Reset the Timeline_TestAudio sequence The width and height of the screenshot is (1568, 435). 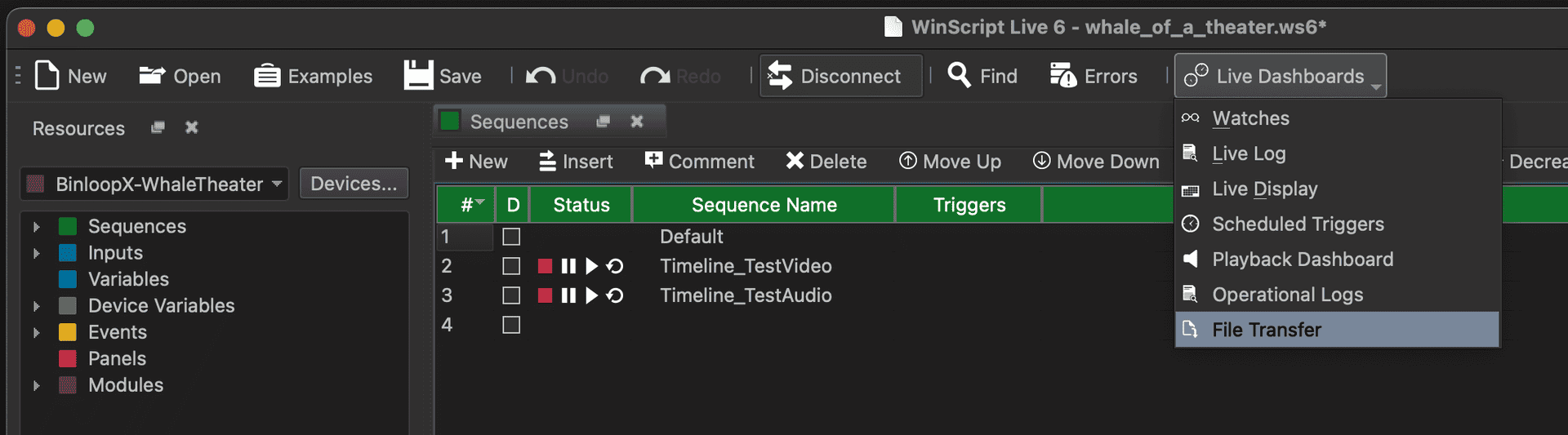pyautogui.click(x=615, y=295)
